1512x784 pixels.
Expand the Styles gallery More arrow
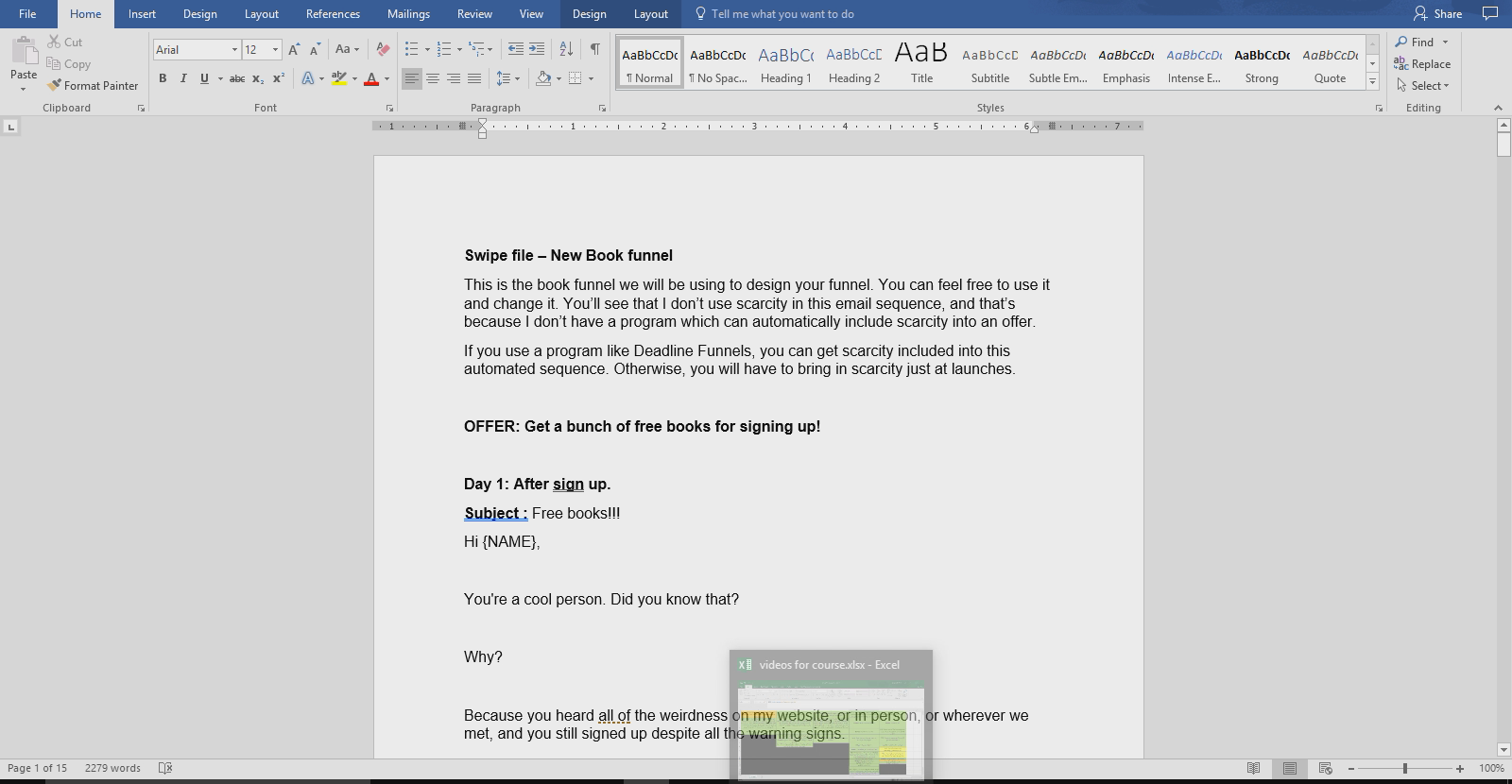pyautogui.click(x=1372, y=83)
